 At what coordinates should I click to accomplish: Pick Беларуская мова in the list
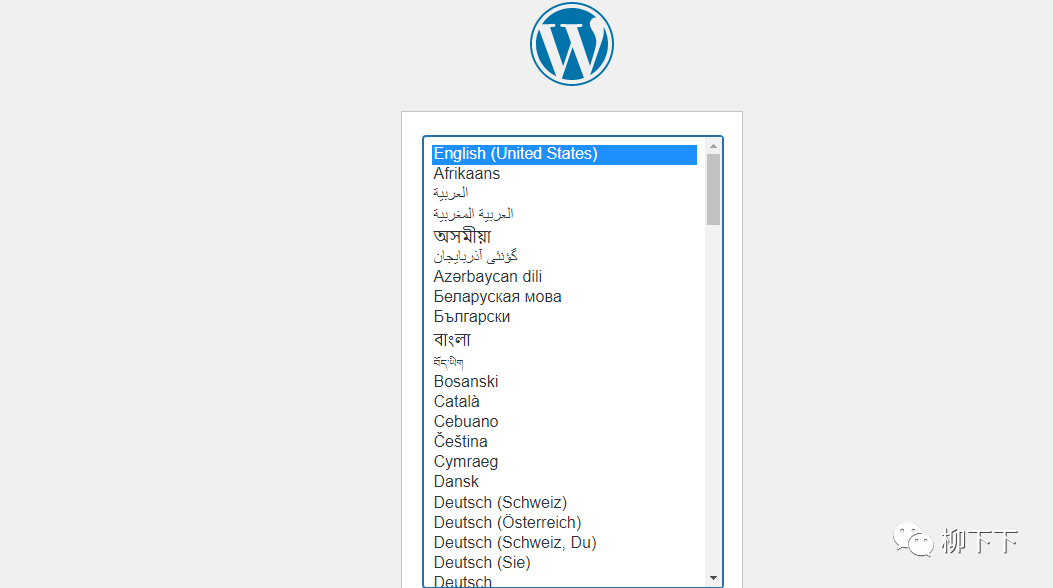(497, 297)
